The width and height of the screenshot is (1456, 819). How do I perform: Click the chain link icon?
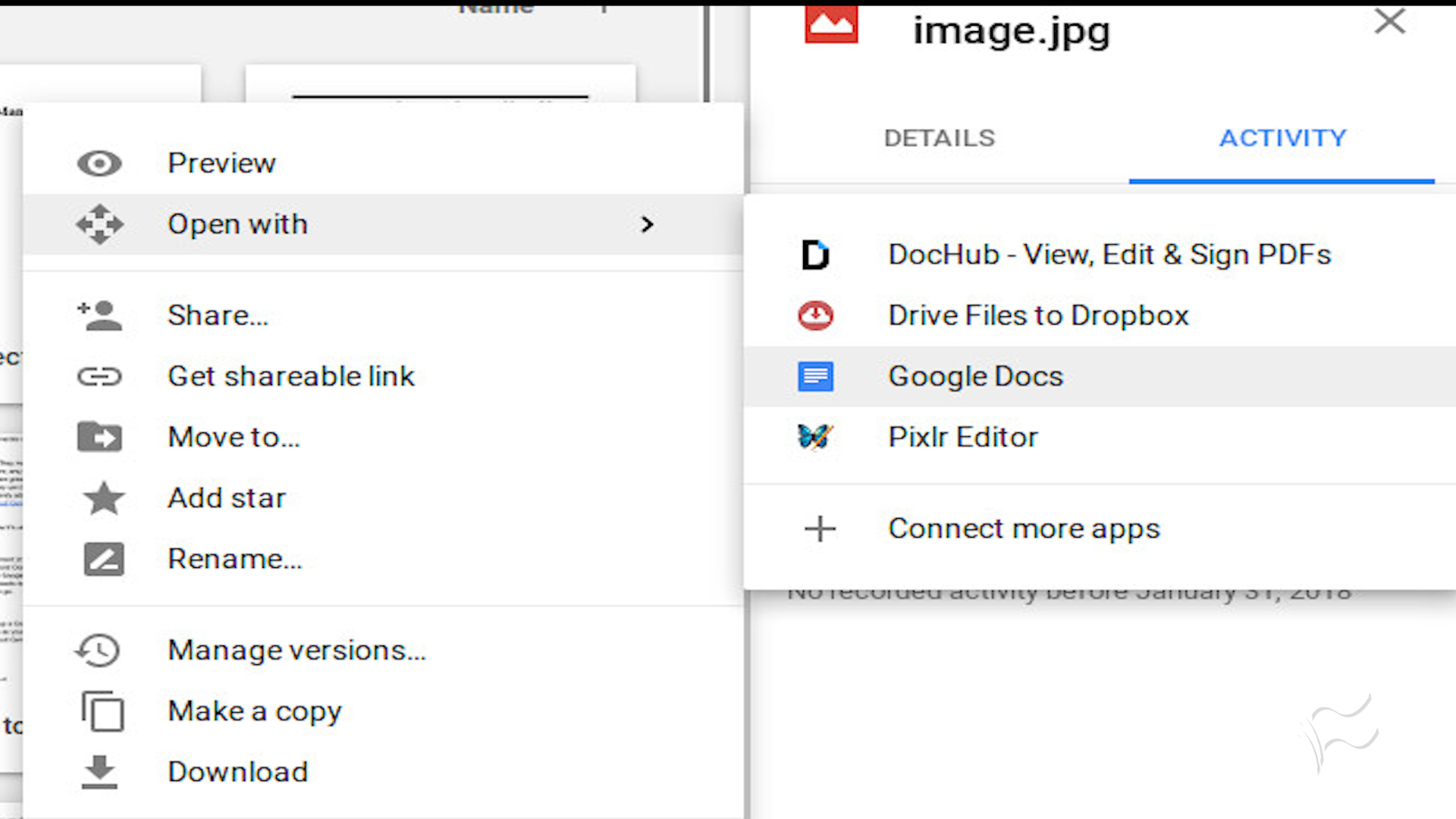point(99,376)
